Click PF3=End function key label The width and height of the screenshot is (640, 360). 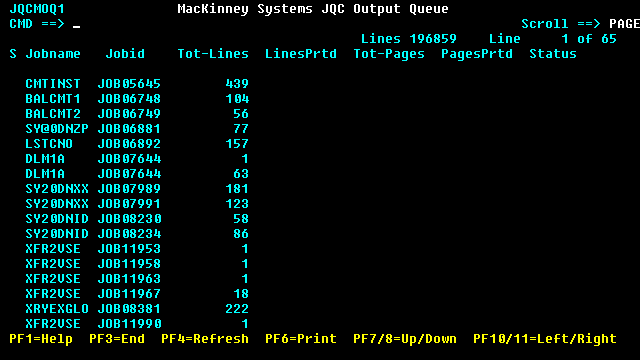(117, 339)
